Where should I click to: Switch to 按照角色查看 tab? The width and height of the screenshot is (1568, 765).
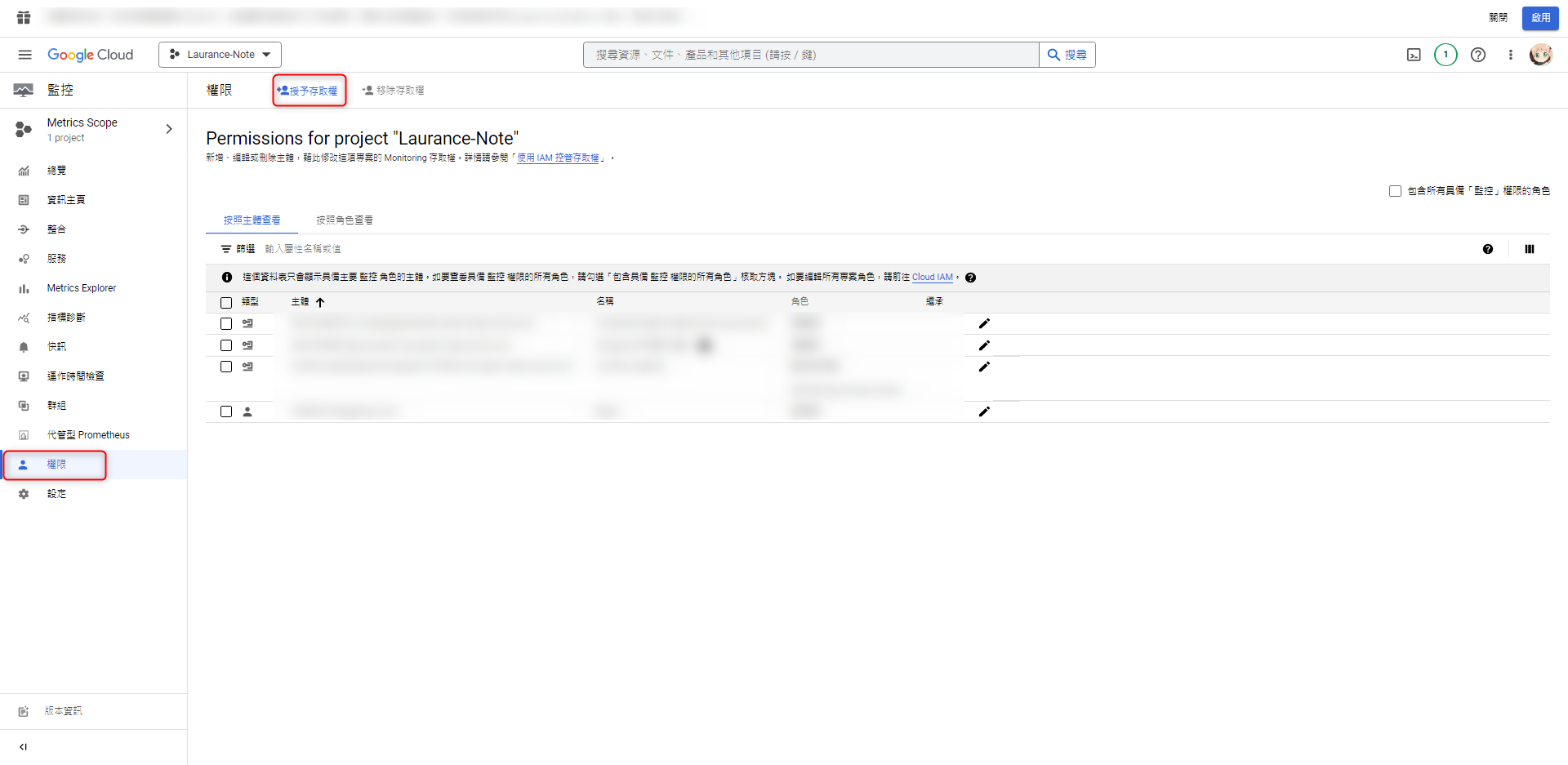click(x=345, y=220)
